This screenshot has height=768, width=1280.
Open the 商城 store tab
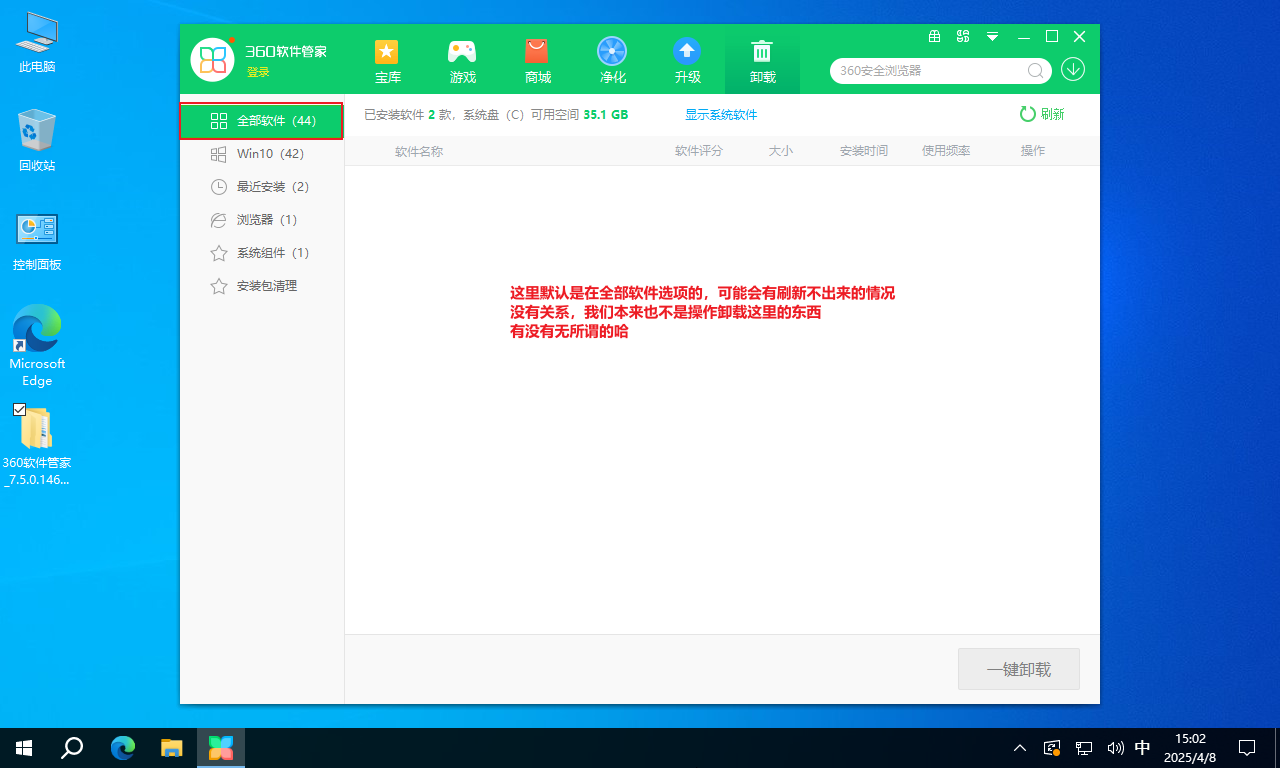[x=537, y=61]
